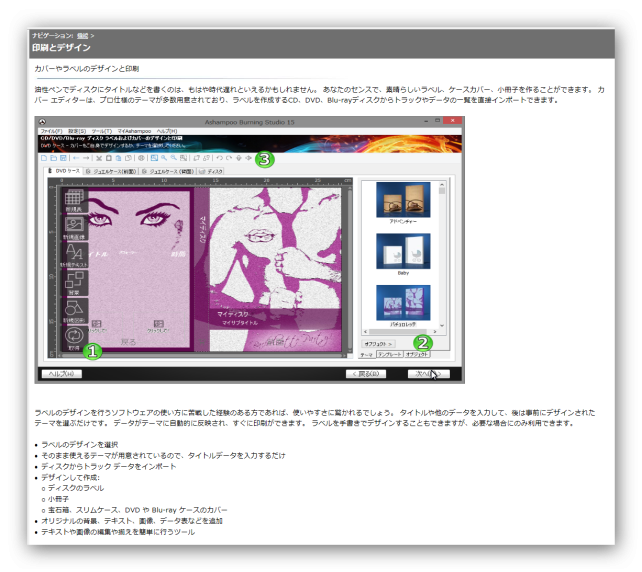Image resolution: width=642 pixels, height=572 pixels.
Task: Choose the Baby theme thumbnail
Action: click(x=403, y=251)
